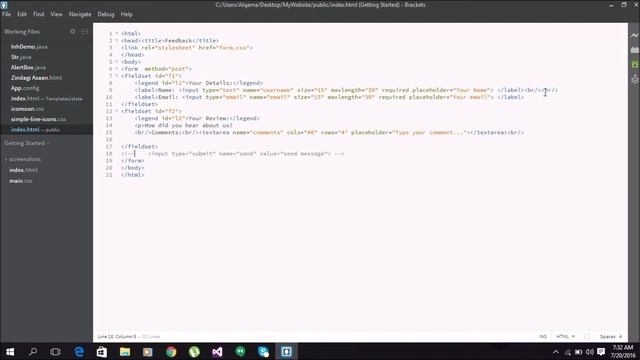Open the green uTorrent taskbar icon

point(194,351)
